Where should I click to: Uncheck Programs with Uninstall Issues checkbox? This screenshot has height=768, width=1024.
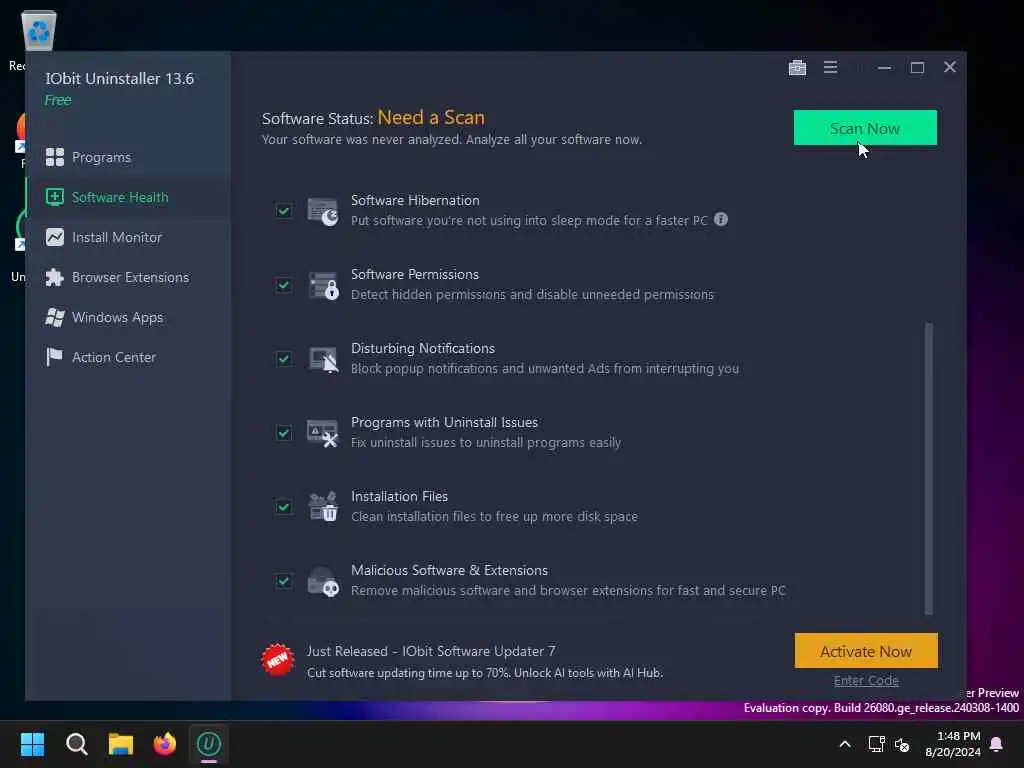(x=283, y=432)
